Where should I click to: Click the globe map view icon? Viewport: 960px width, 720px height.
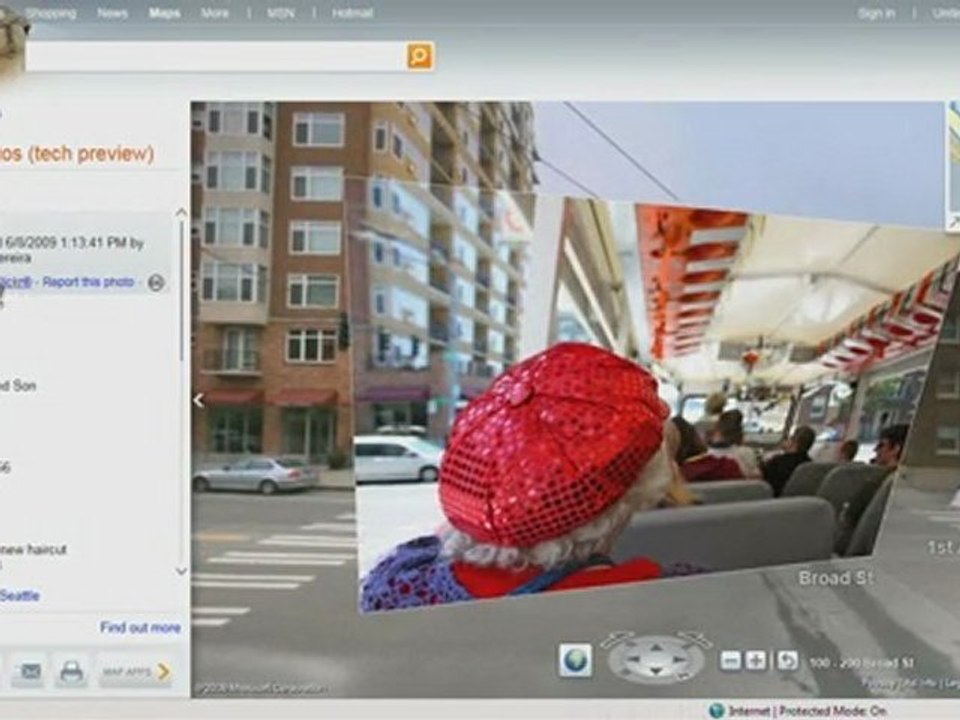[x=575, y=661]
